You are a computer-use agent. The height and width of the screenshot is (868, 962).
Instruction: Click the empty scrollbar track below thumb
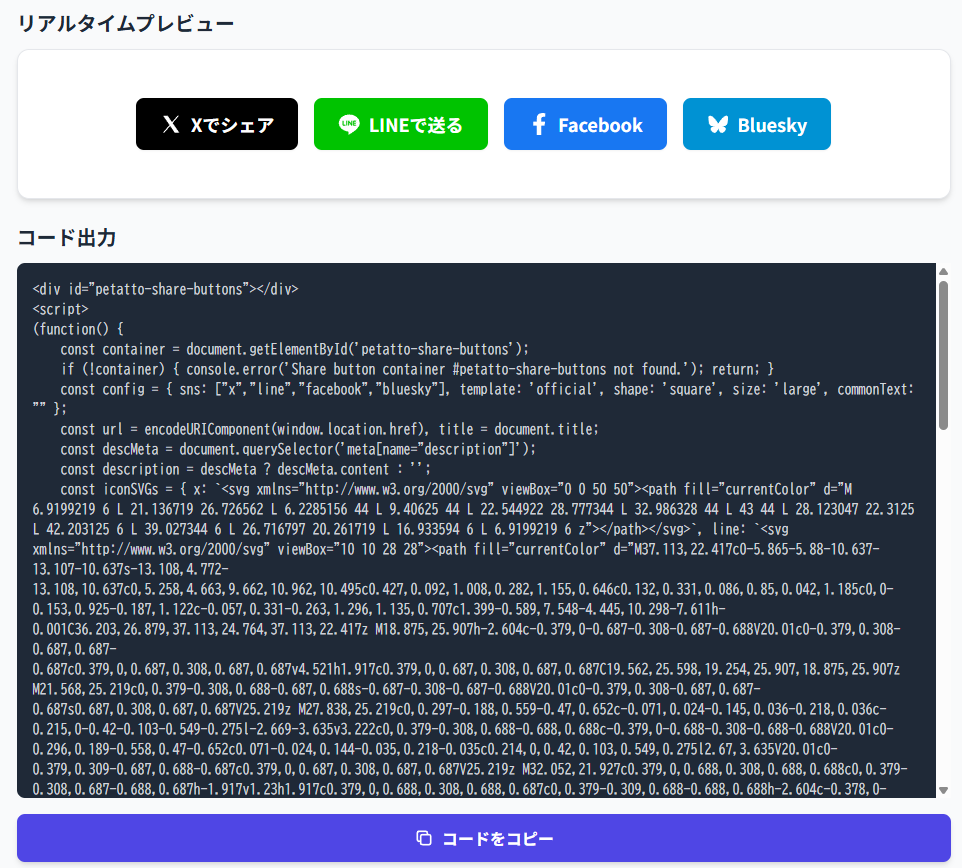point(942,600)
